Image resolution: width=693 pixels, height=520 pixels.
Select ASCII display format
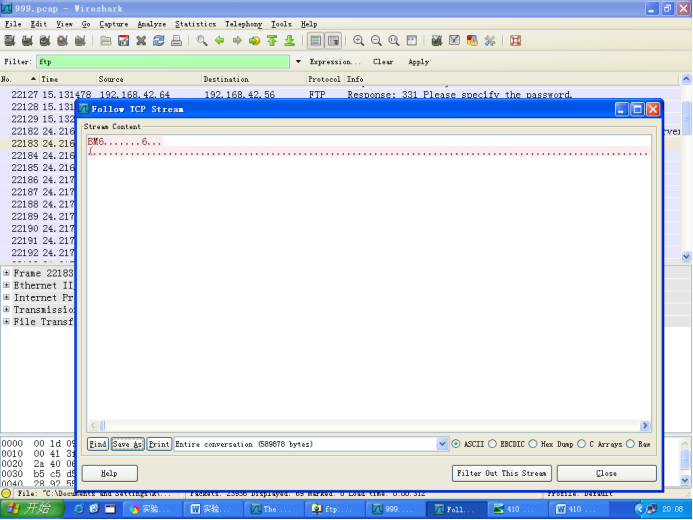[456, 444]
